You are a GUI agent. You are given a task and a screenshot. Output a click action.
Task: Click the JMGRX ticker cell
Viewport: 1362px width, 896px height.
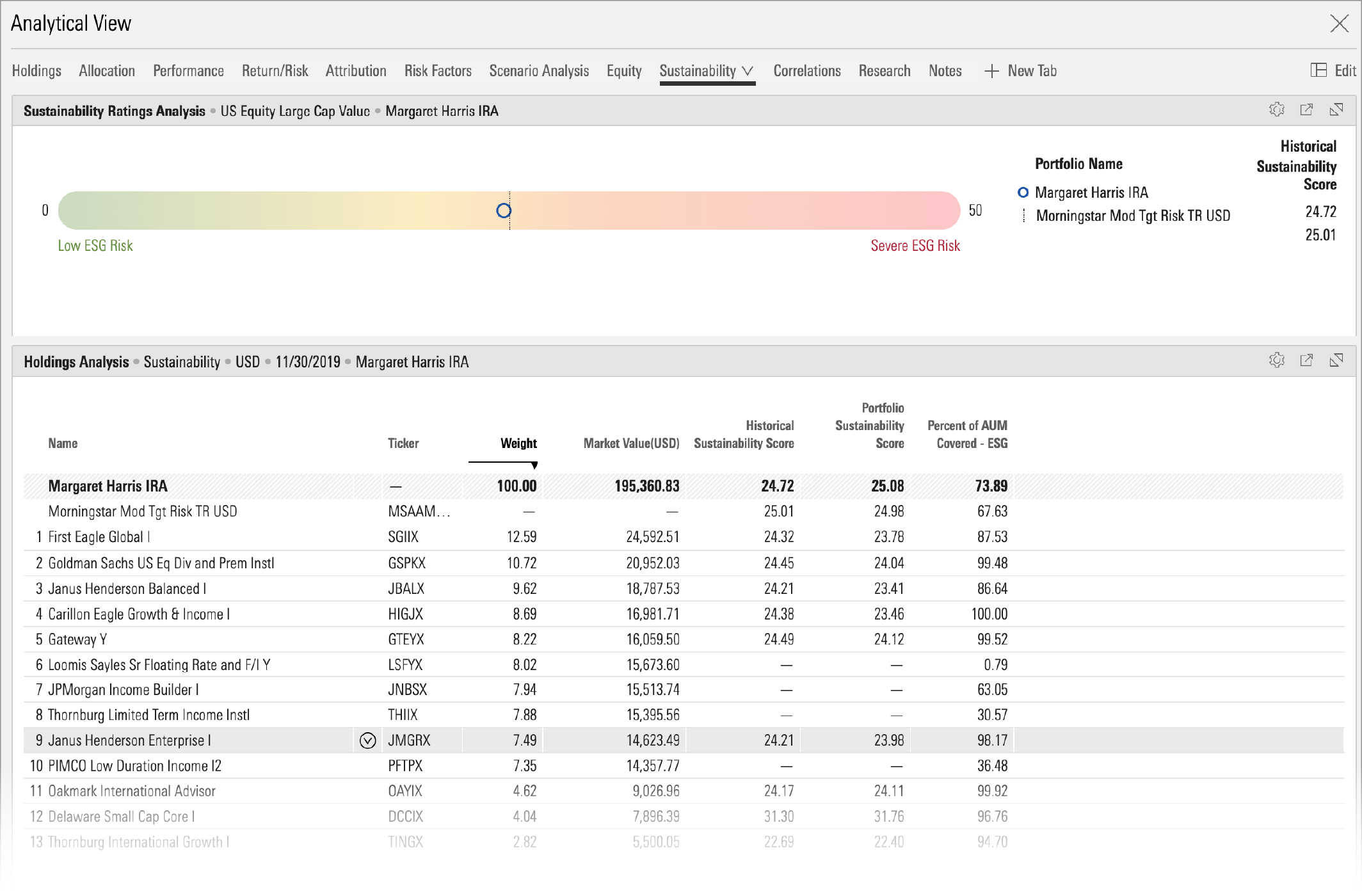[x=409, y=740]
